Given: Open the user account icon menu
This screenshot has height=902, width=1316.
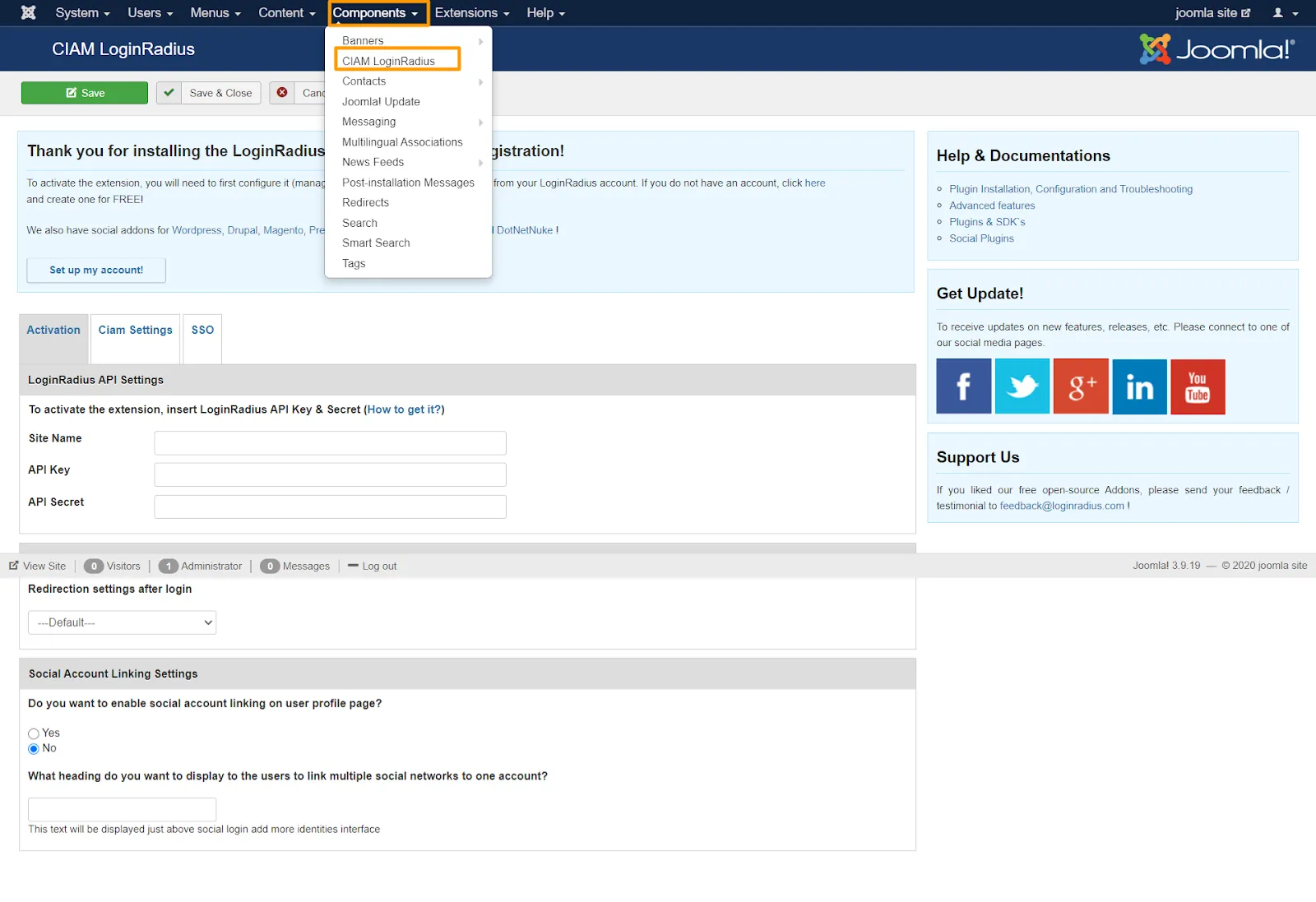Looking at the screenshot, I should pos(1285,12).
